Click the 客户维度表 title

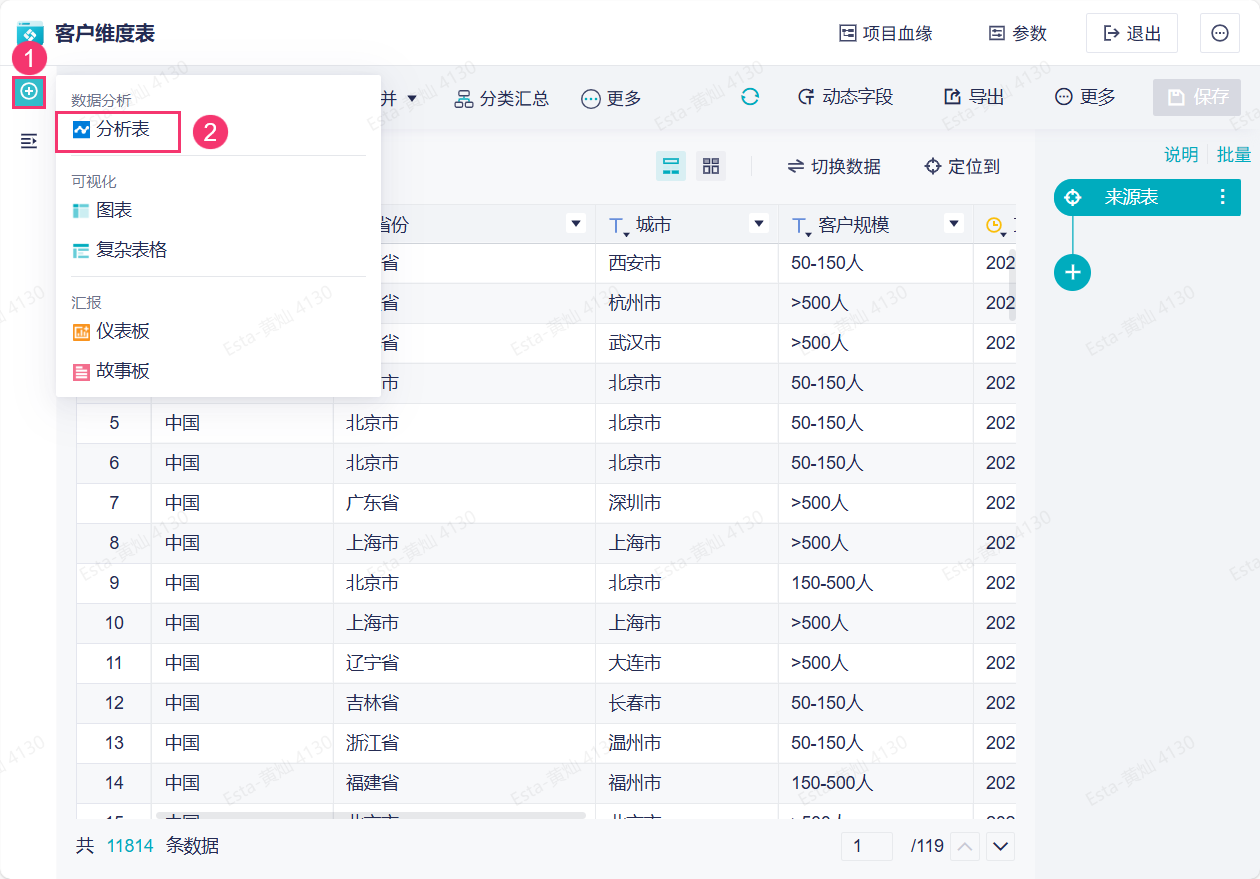point(105,33)
